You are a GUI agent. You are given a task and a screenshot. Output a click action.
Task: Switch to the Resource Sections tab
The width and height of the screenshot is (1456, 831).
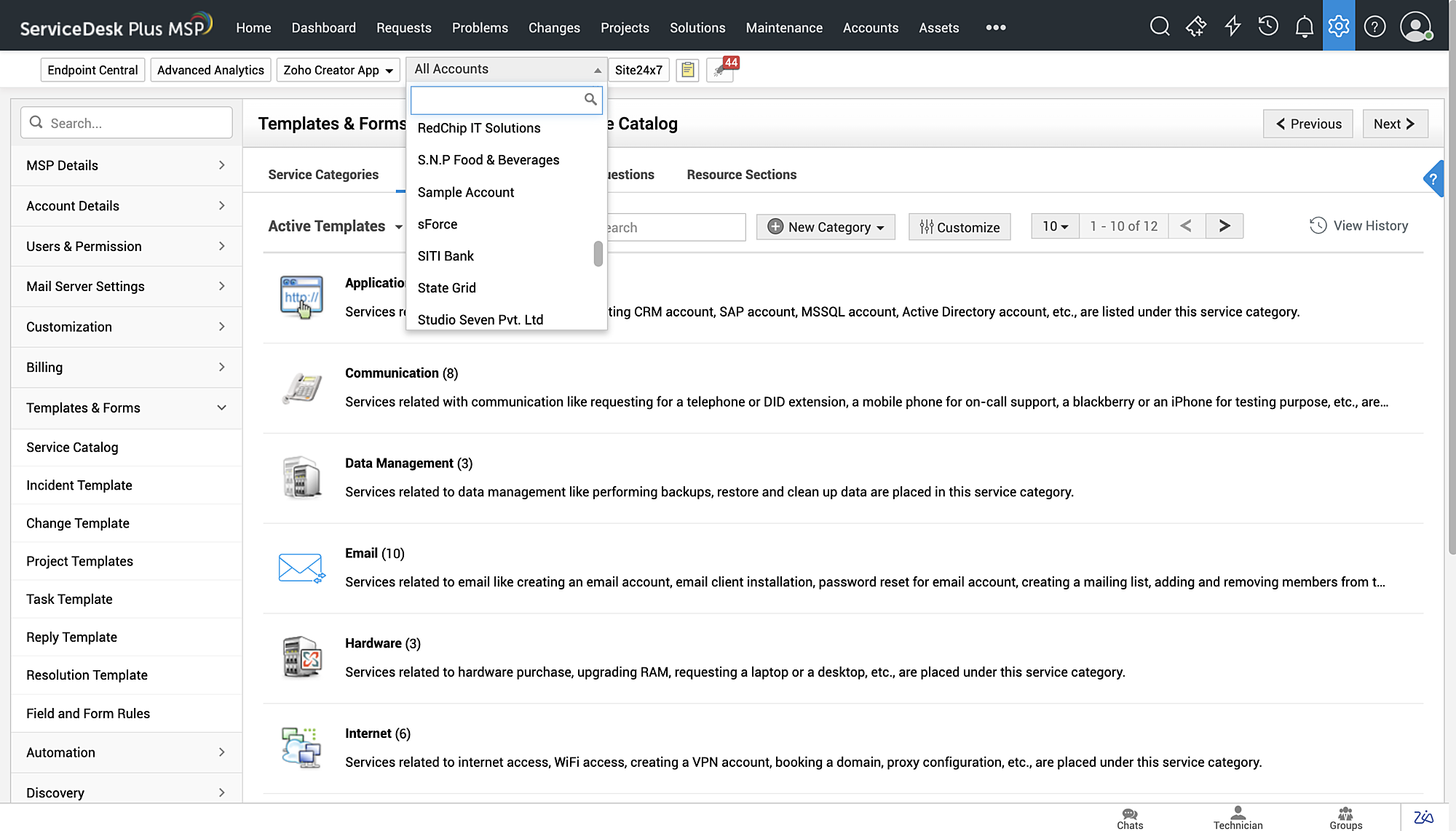741,174
